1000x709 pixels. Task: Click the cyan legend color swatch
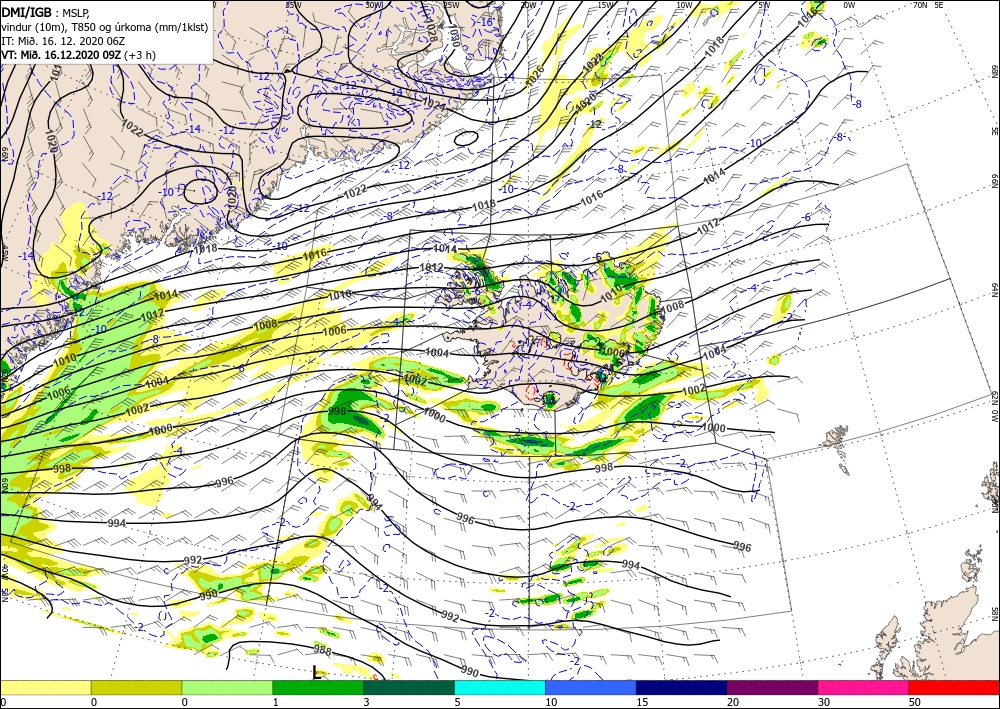500,687
